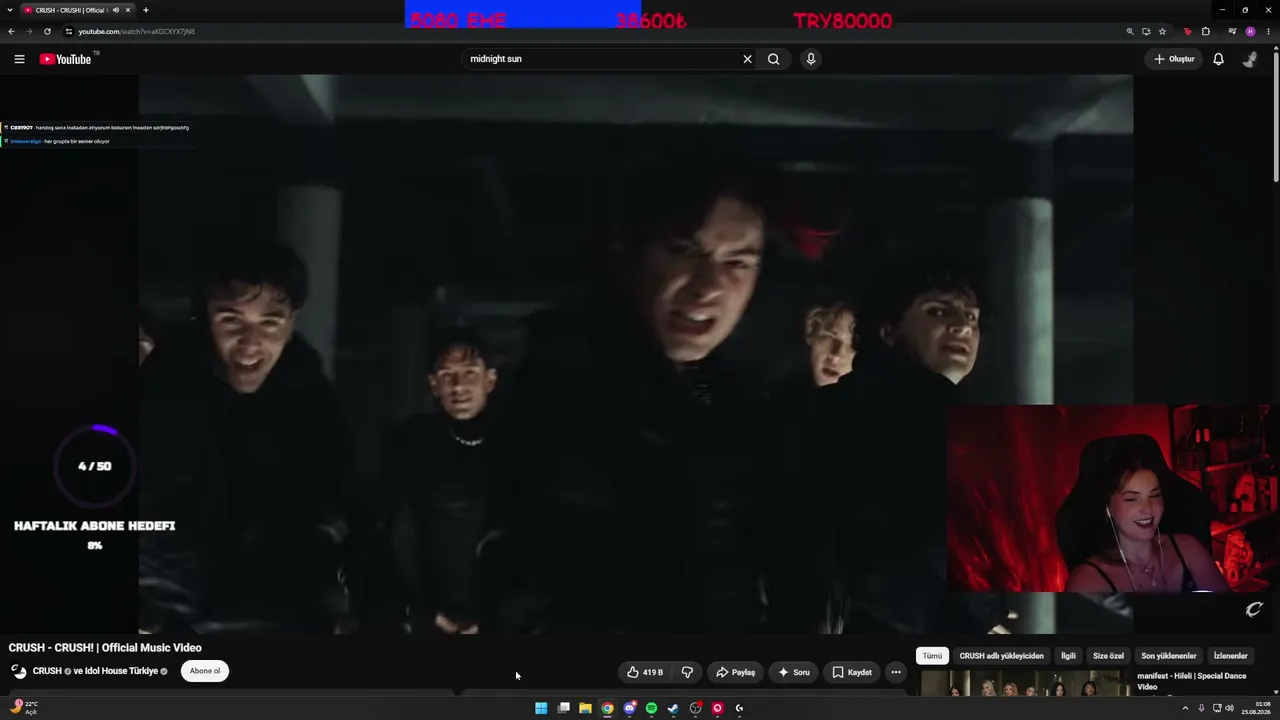Open 'manifest - Hileli | Special Dance Video' title
The width and height of the screenshot is (1280, 720).
click(1191, 681)
